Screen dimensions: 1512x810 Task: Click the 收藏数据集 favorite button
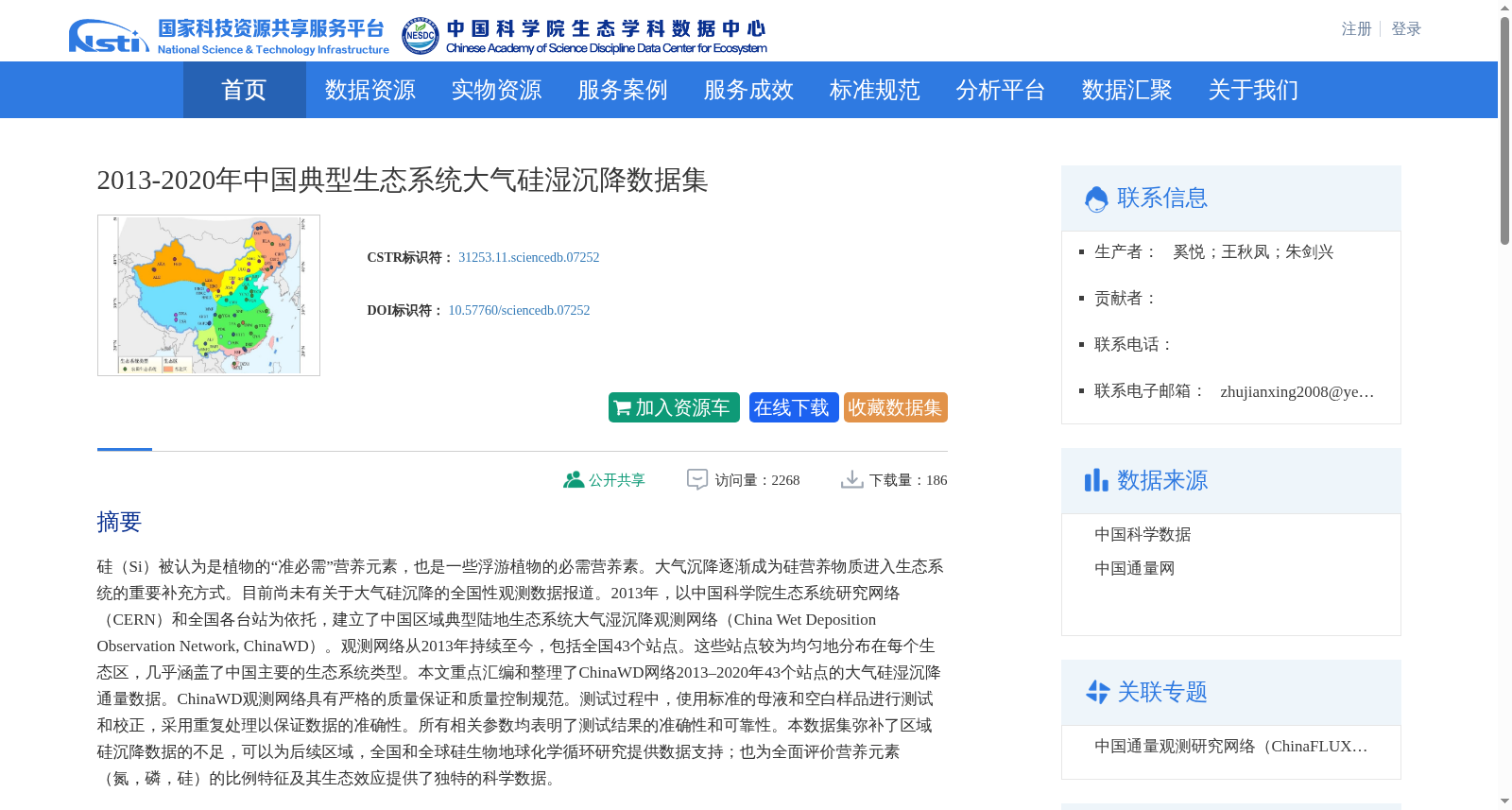coord(896,407)
